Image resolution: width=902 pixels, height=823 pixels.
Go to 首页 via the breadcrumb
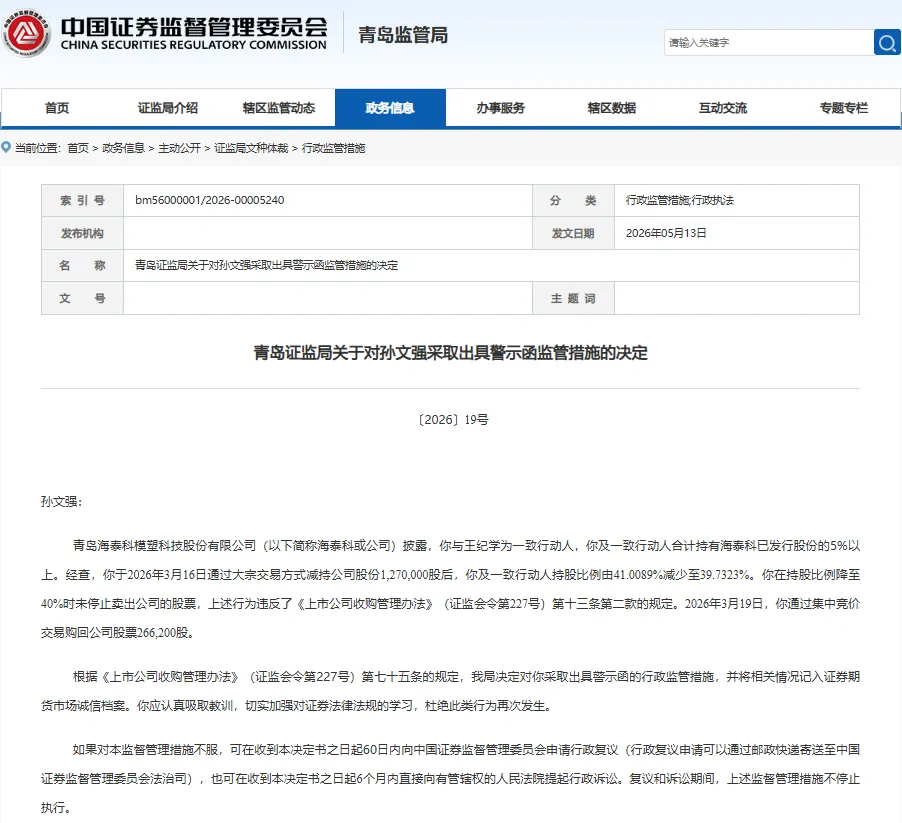78,148
